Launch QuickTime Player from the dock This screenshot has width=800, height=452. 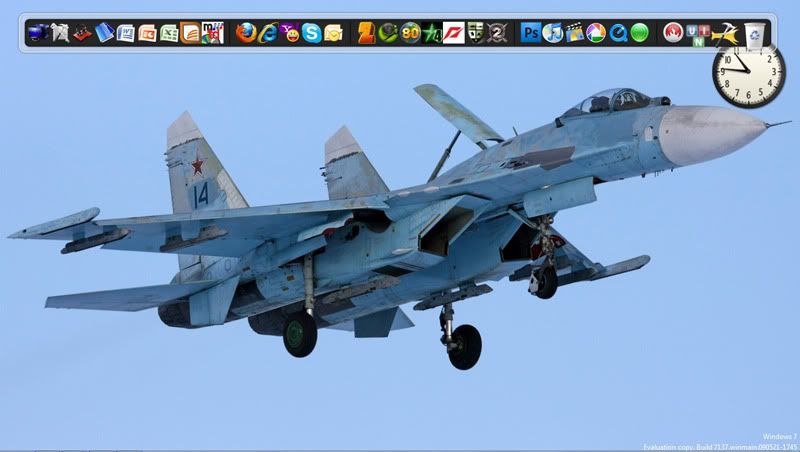tap(618, 33)
